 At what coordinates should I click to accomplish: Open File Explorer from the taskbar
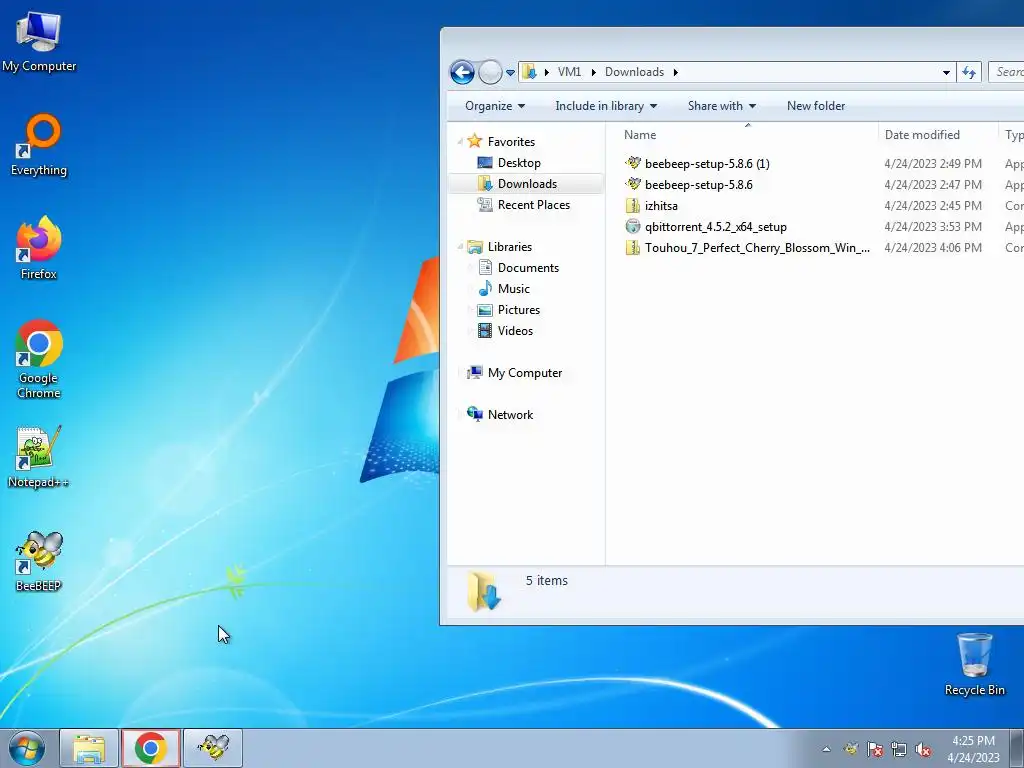click(89, 748)
